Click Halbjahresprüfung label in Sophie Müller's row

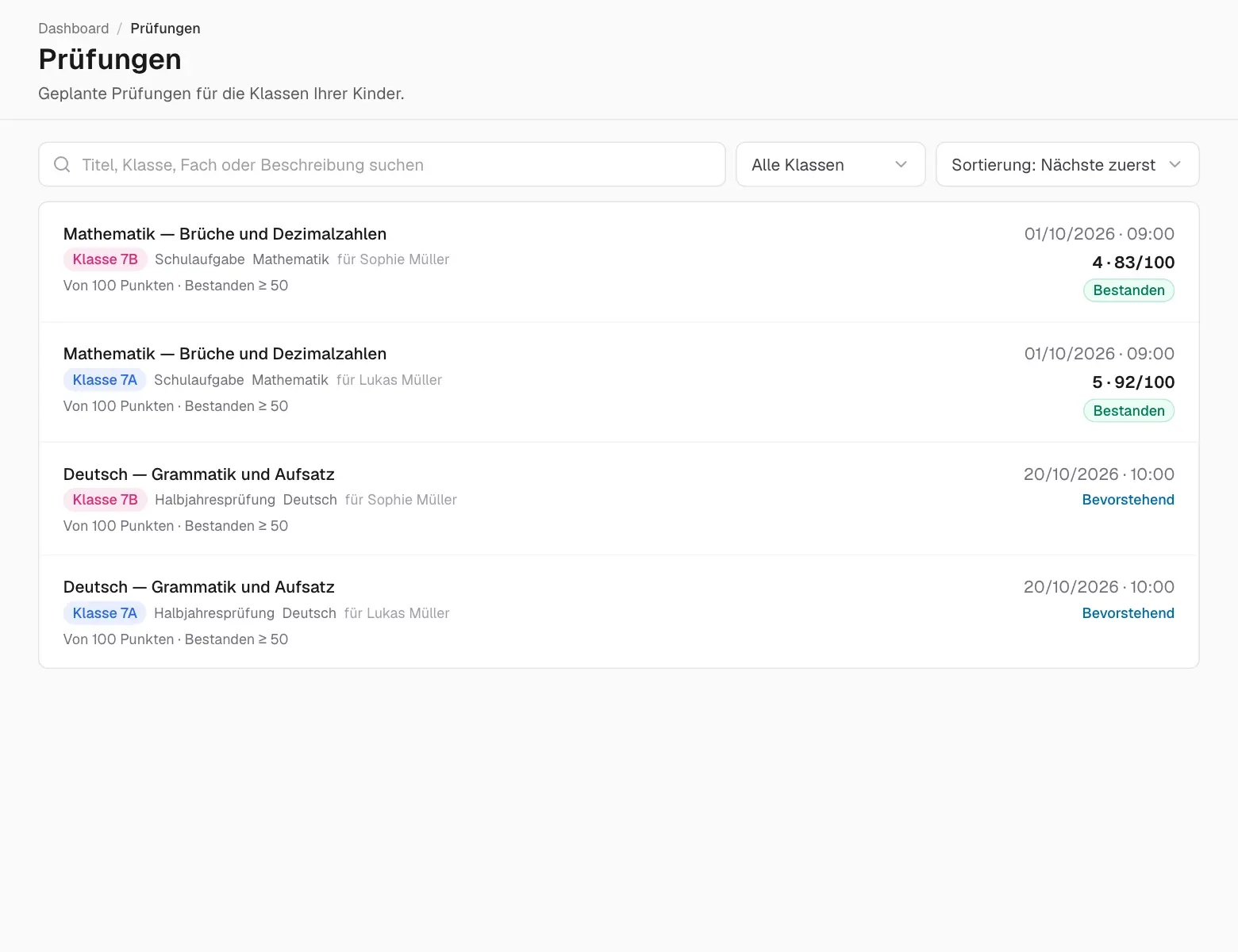(x=215, y=500)
